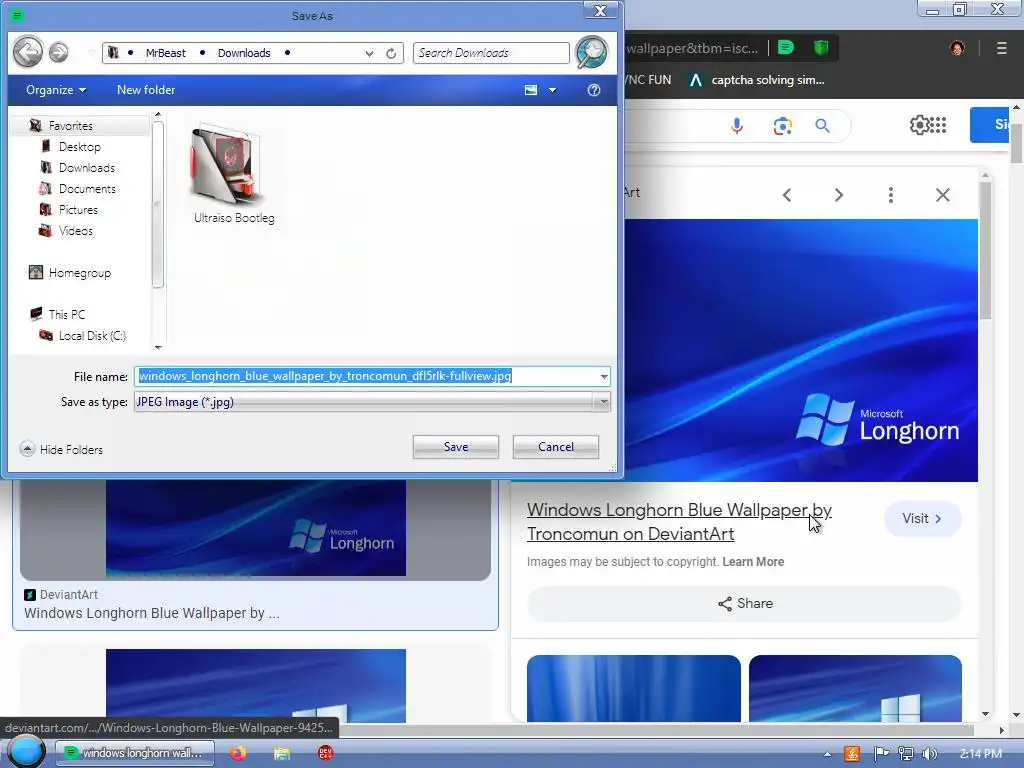Click the Search Downloads field

(491, 53)
